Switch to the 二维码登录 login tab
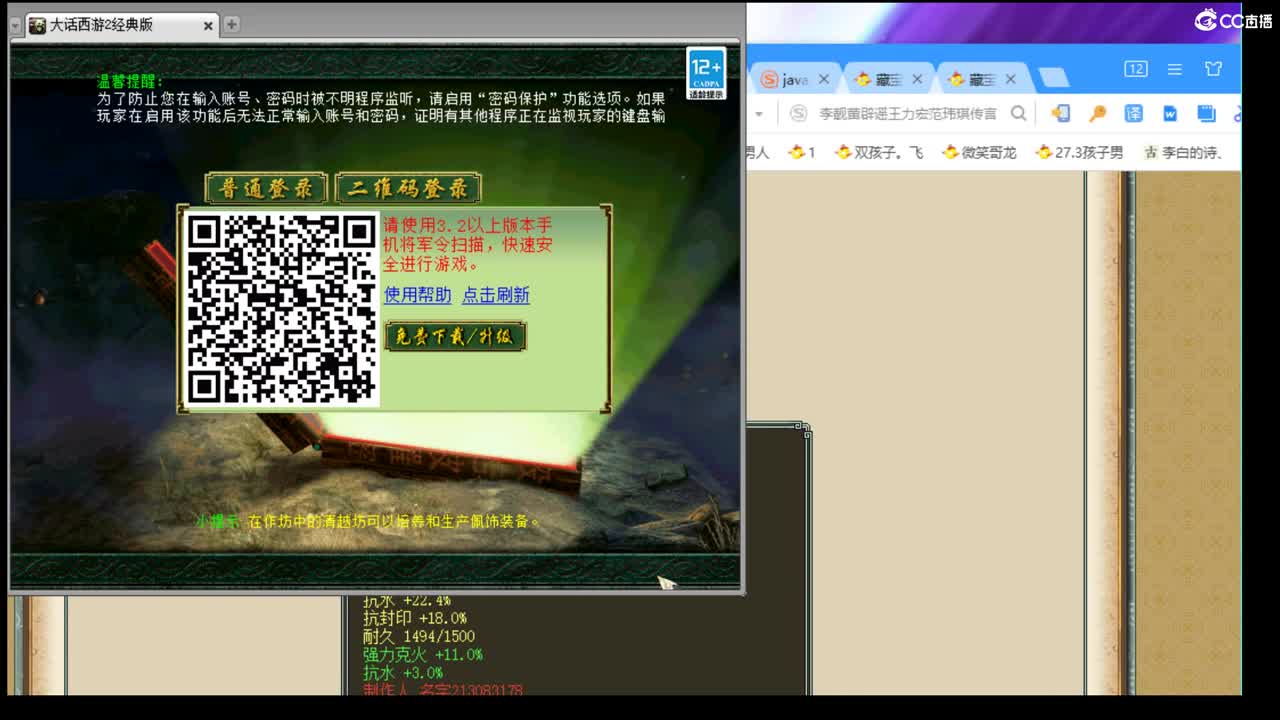Viewport: 1280px width, 720px height. pos(408,188)
